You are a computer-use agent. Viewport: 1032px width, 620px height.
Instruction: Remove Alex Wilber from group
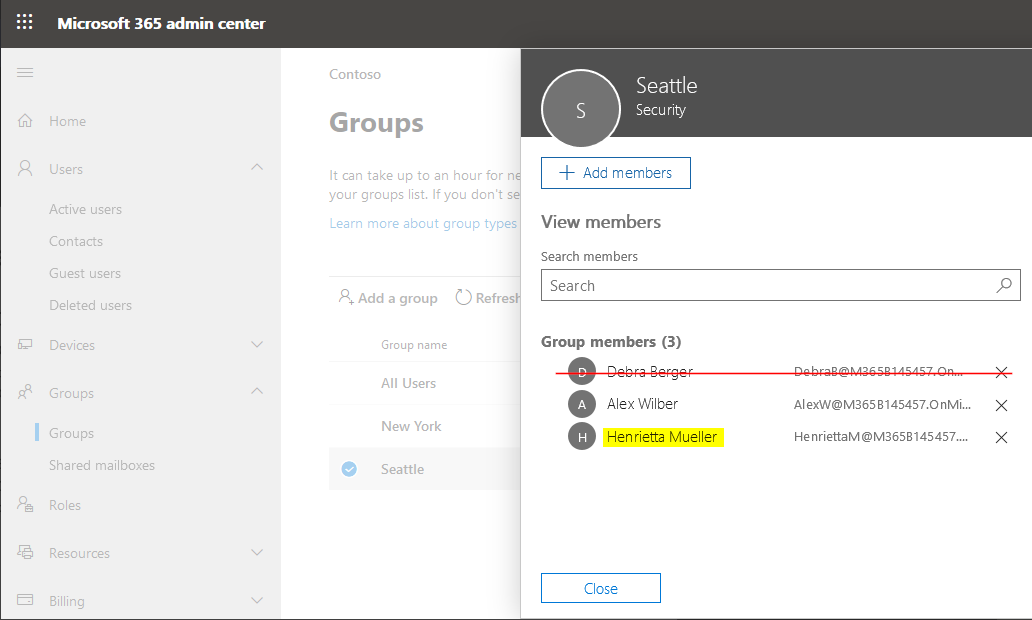click(x=1001, y=405)
